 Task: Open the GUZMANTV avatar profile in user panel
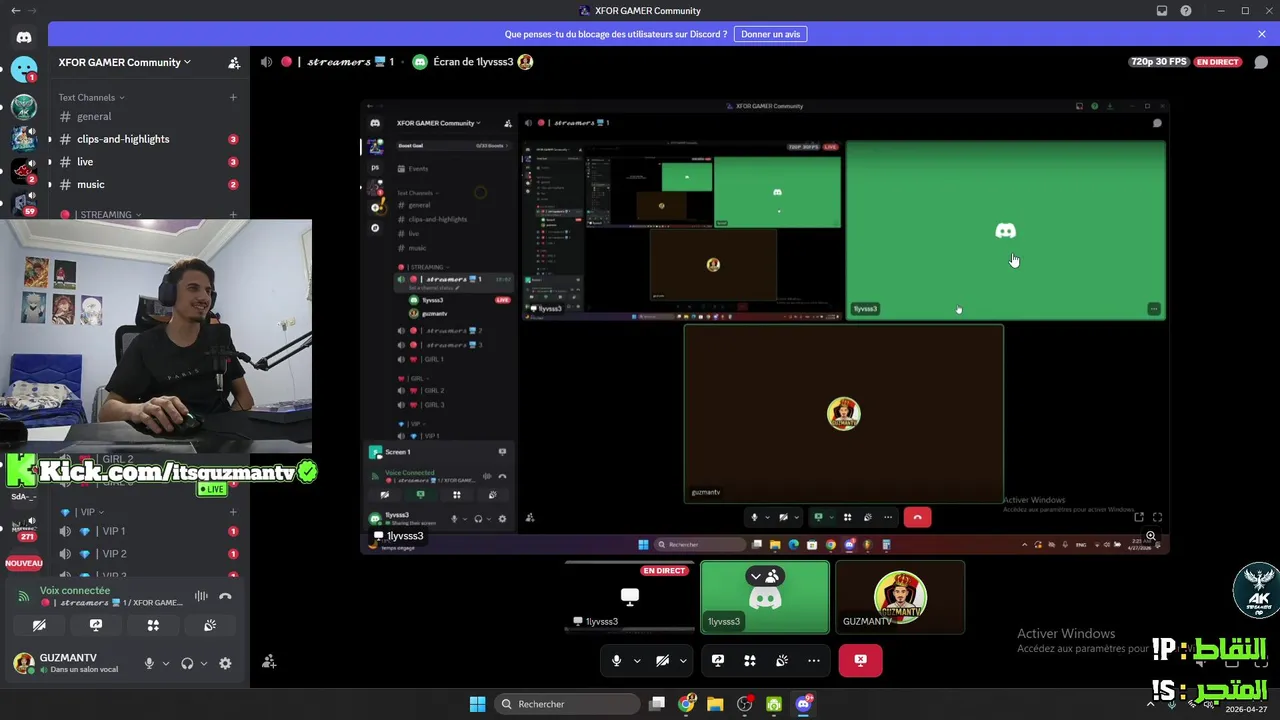[23, 662]
